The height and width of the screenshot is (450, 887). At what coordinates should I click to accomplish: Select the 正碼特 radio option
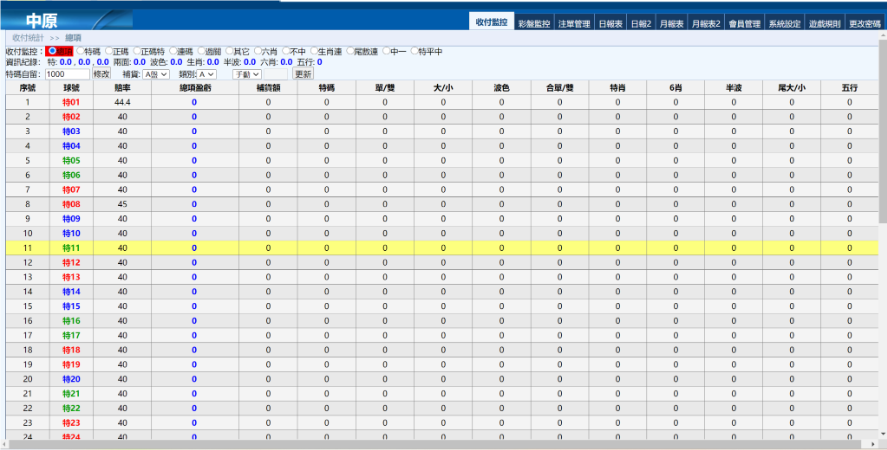pos(136,51)
